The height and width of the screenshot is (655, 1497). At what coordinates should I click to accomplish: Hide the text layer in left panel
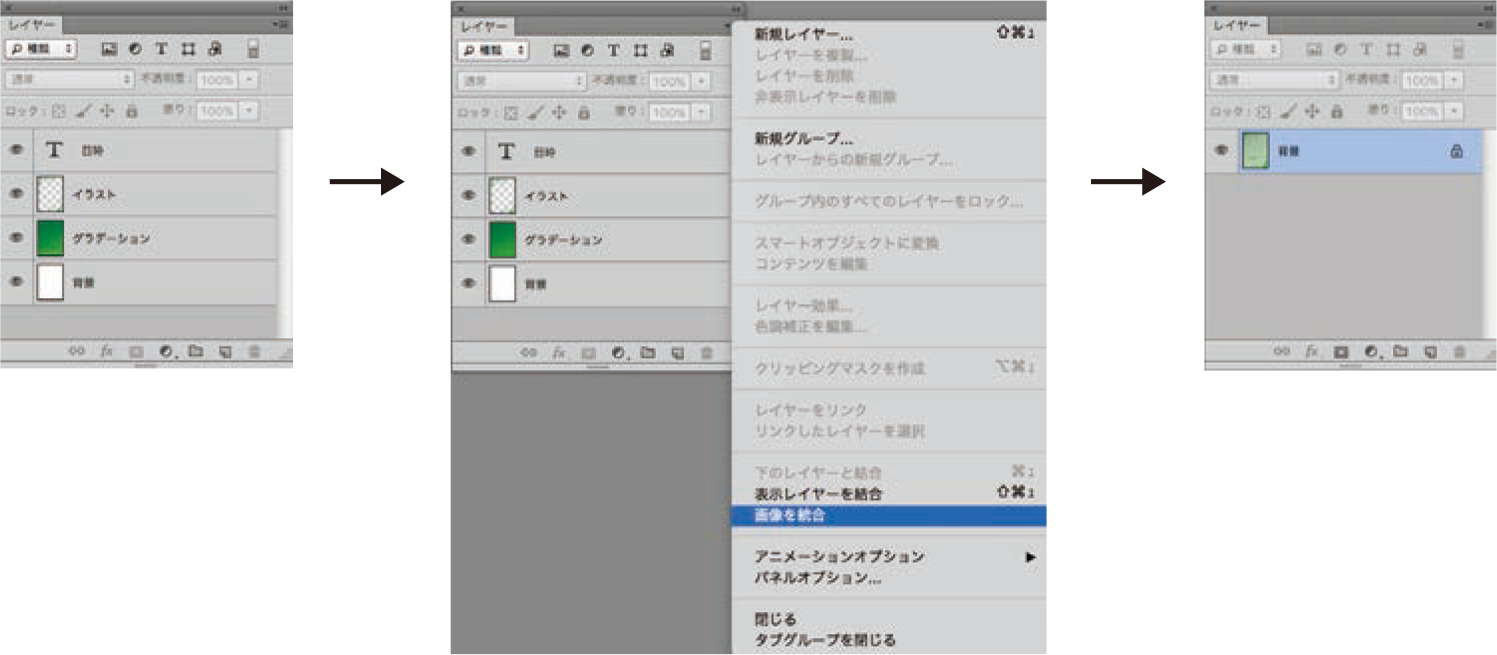pos(16,150)
